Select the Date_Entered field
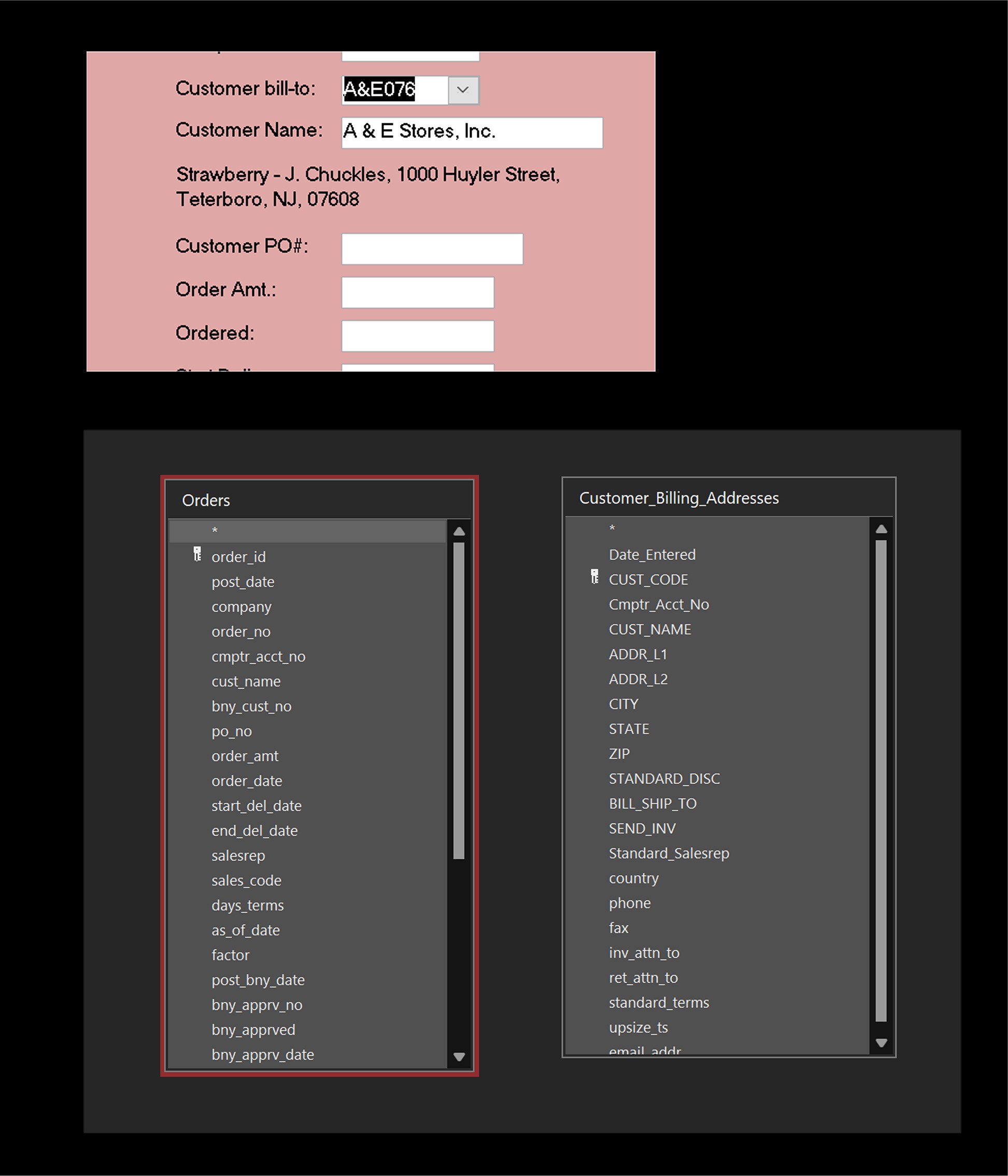This screenshot has width=1008, height=1176. pyautogui.click(x=718, y=555)
